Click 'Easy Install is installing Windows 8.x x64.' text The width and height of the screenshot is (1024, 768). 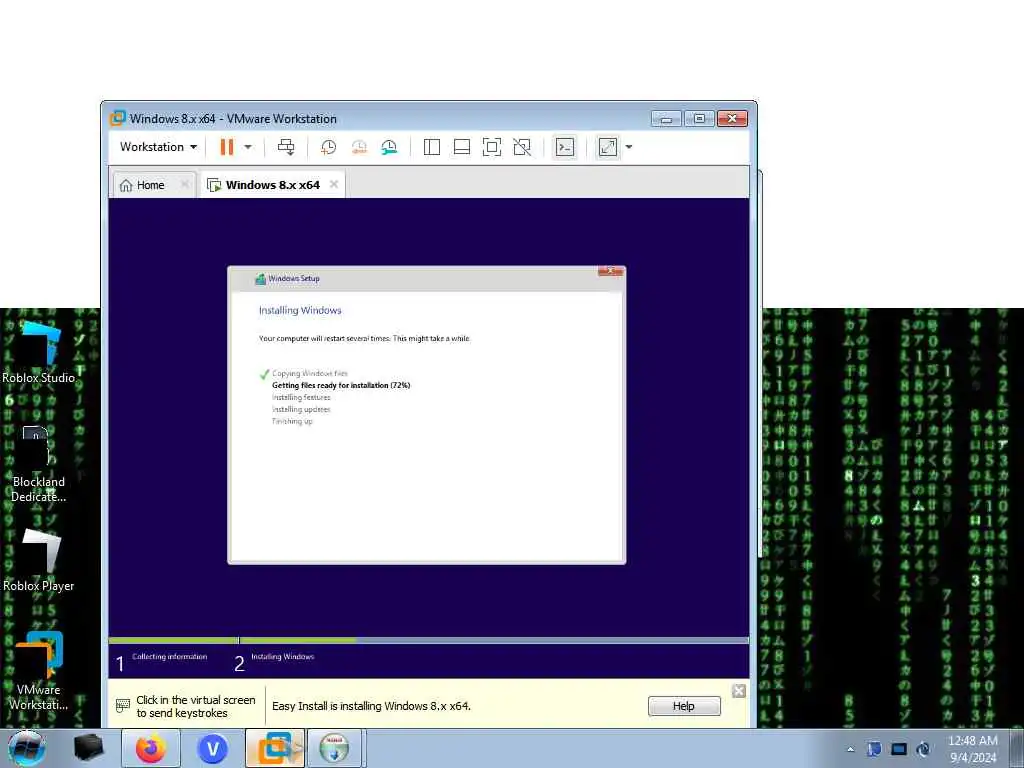(x=371, y=706)
